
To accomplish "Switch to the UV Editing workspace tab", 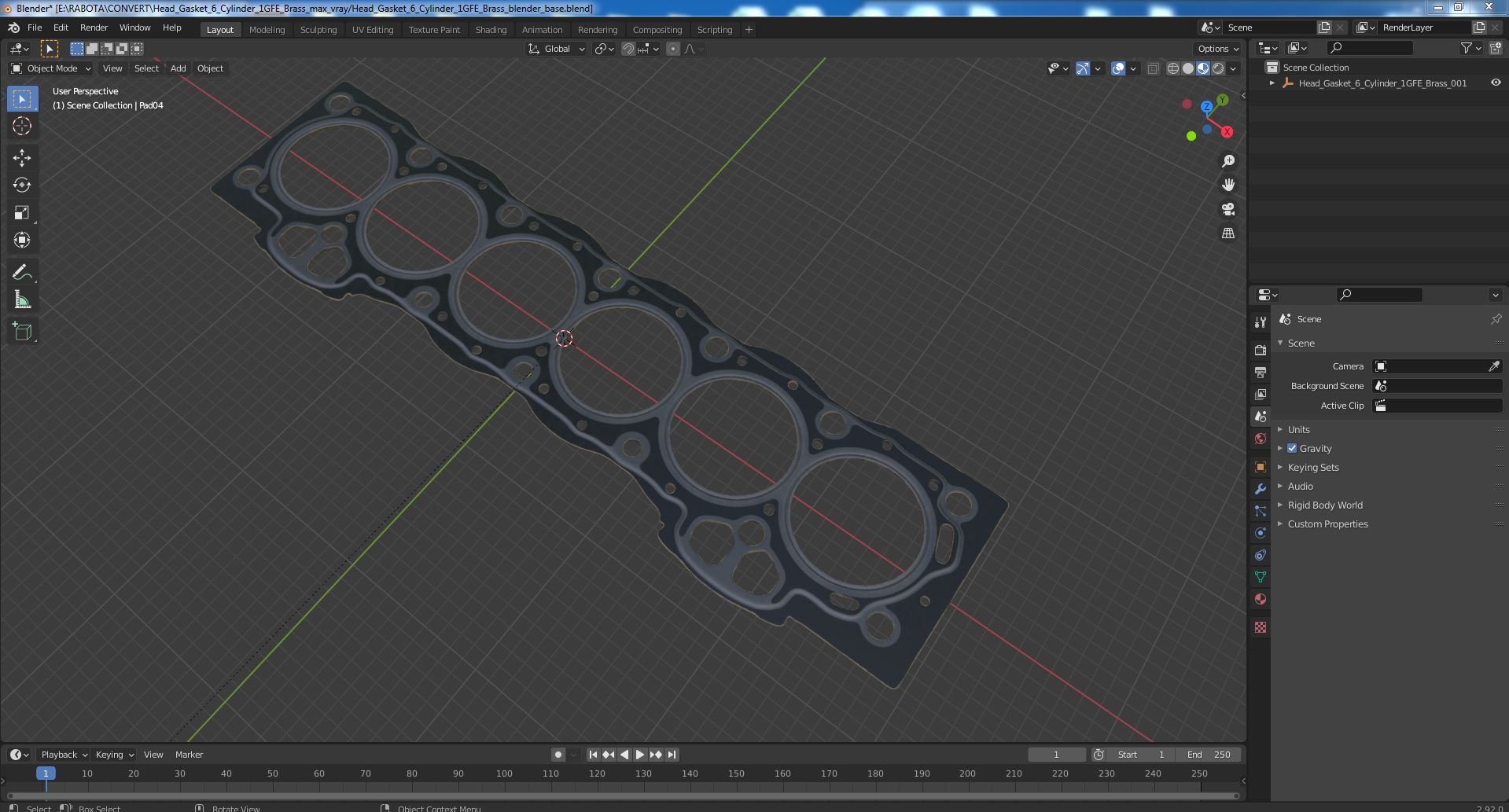I will point(373,30).
